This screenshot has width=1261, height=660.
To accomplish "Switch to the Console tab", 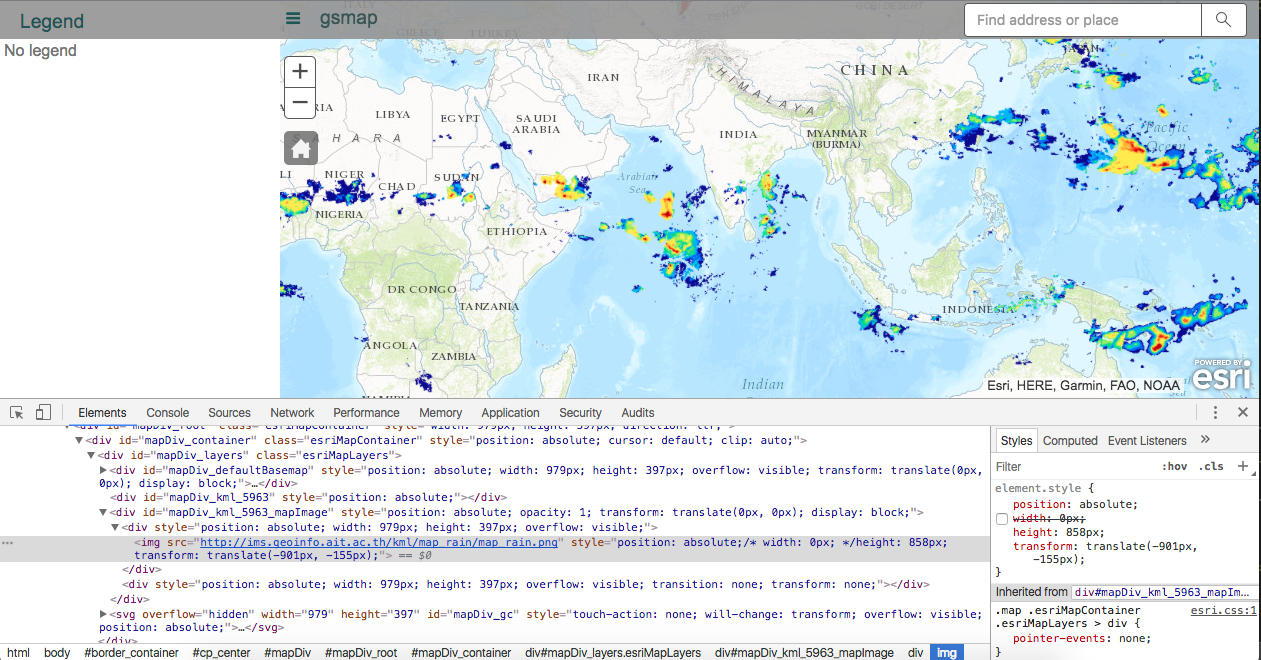I will (x=168, y=412).
